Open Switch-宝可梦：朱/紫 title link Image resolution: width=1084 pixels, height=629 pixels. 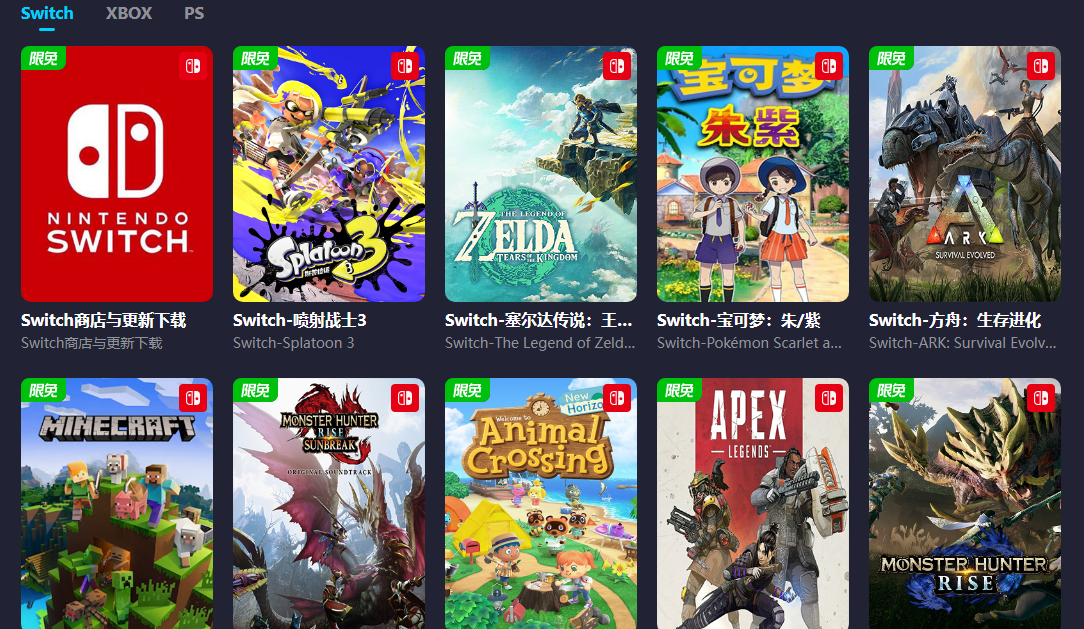coord(739,320)
